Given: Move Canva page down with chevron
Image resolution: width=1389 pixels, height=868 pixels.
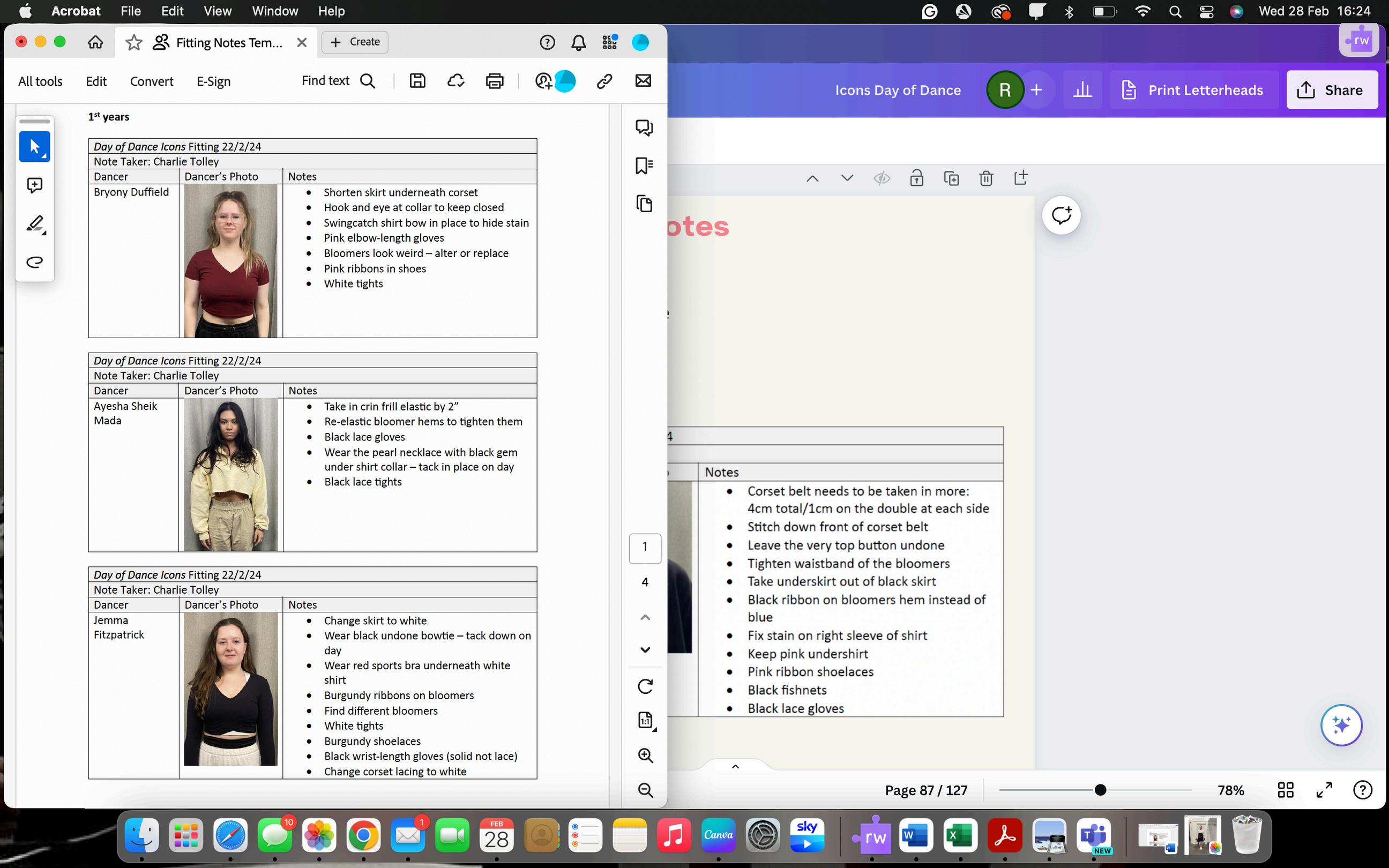Looking at the screenshot, I should (847, 178).
